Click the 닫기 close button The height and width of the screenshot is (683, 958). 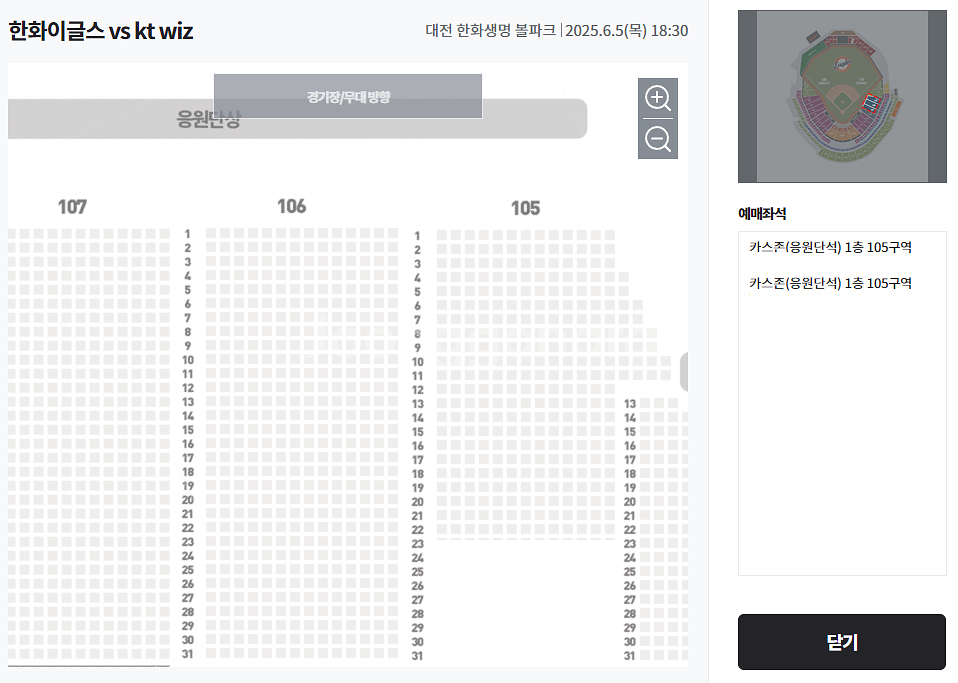pyautogui.click(x=842, y=642)
